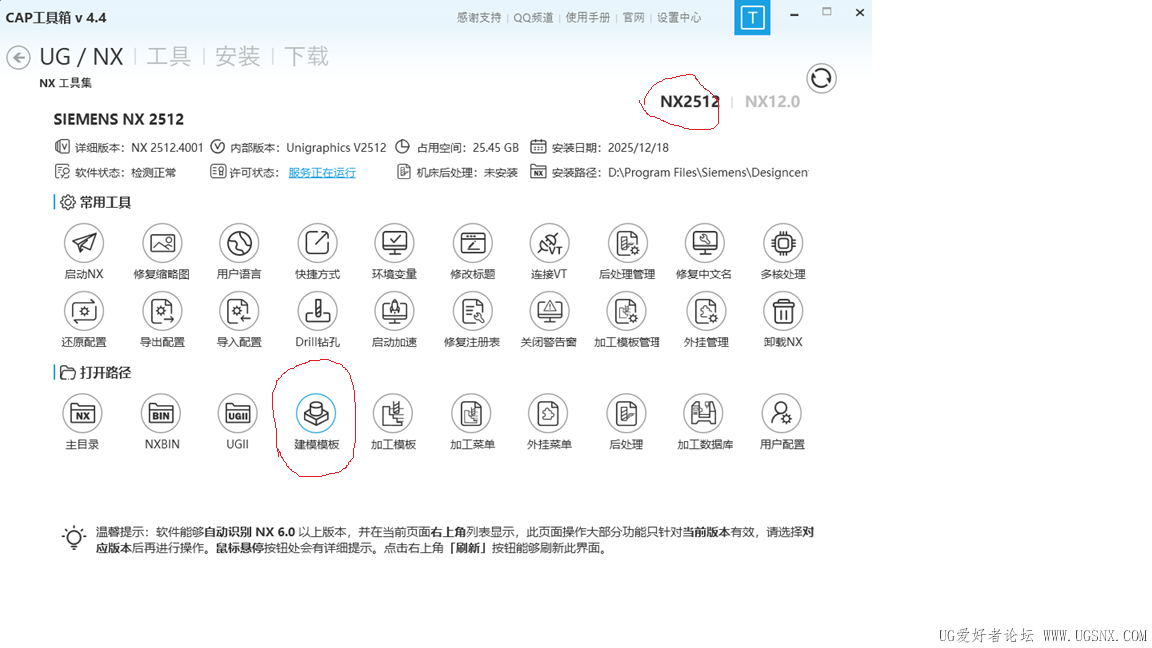Image resolution: width=1152 pixels, height=648 pixels.
Task: Click the refresh button at top right
Action: click(821, 78)
